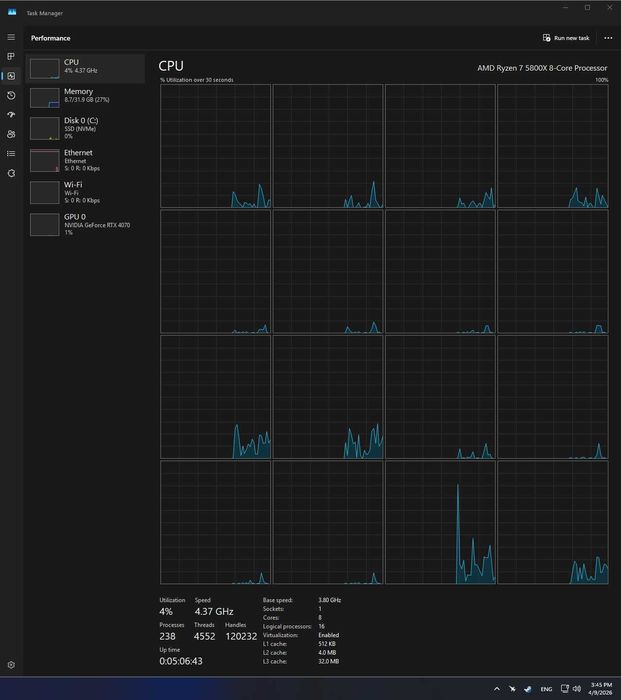Click the AMD Ryzen 7 5800X processor name
The height and width of the screenshot is (700, 621).
pyautogui.click(x=542, y=68)
